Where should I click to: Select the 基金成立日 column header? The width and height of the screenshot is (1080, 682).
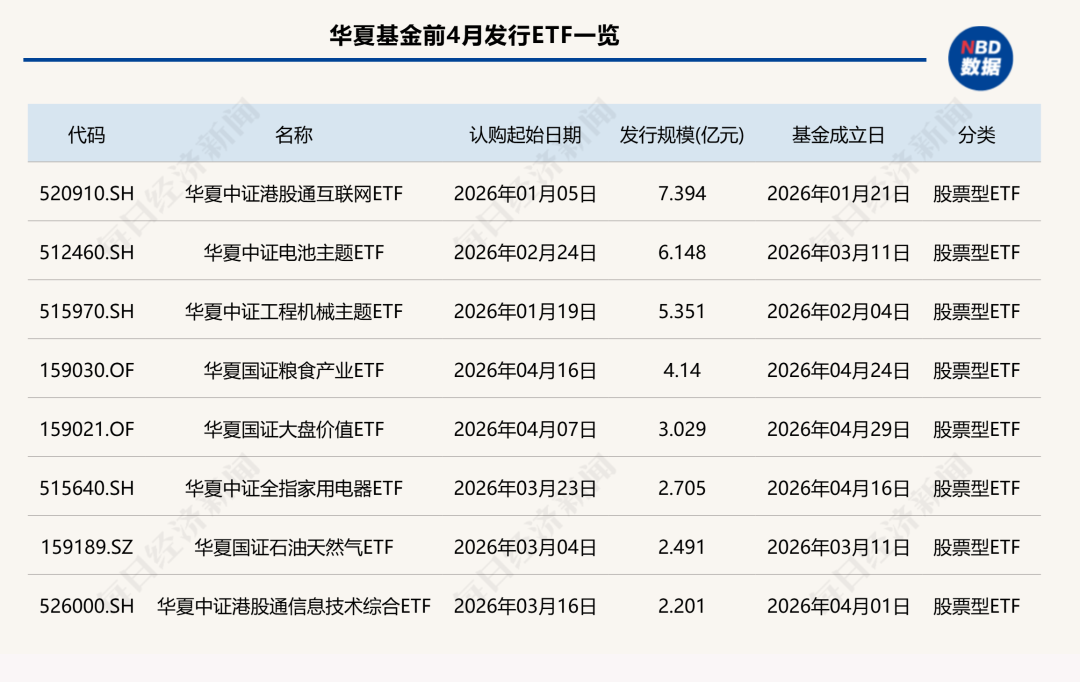tap(838, 135)
